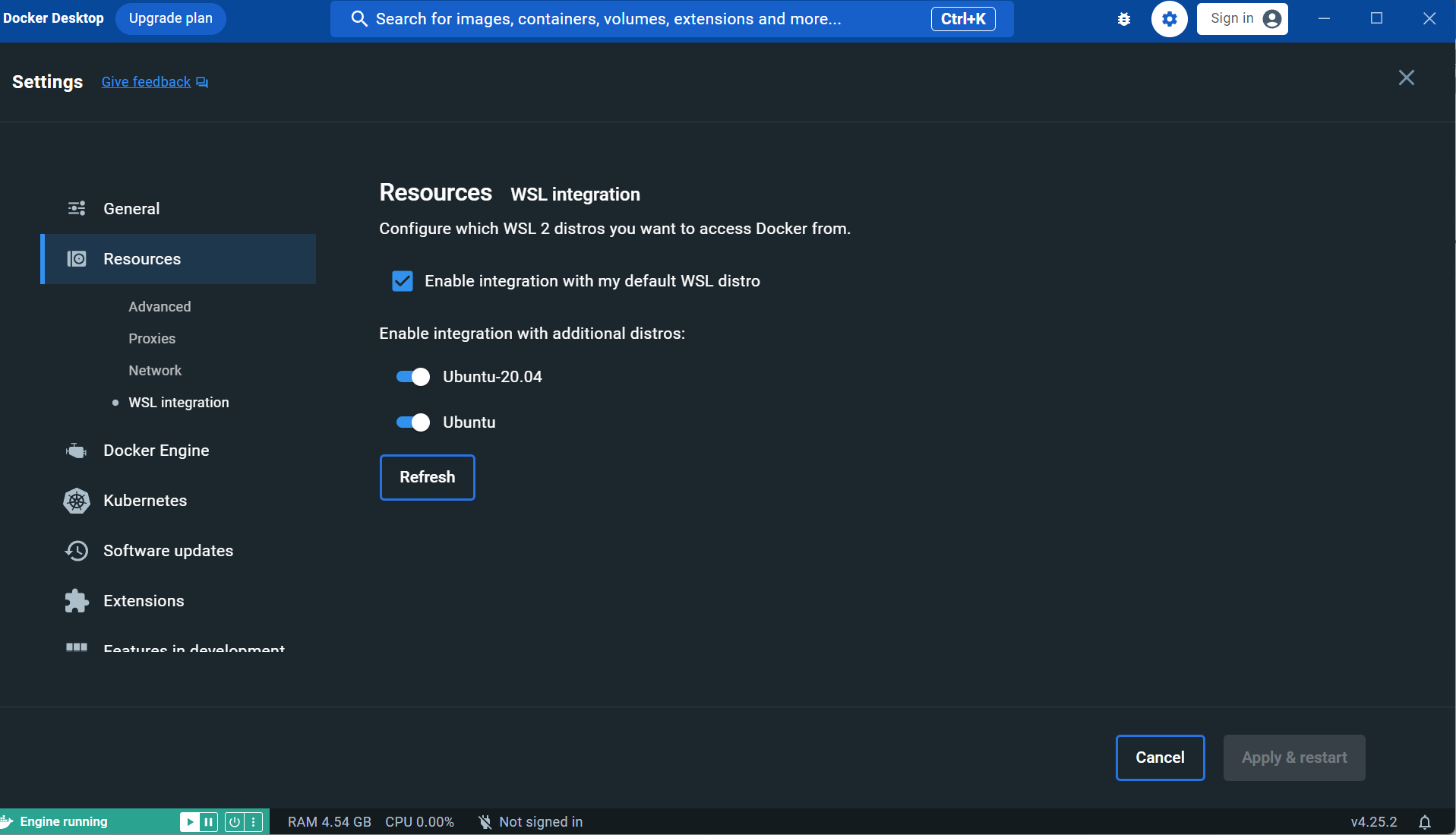The image size is (1456, 835).
Task: Click the Upgrade plan button
Action: tap(171, 18)
